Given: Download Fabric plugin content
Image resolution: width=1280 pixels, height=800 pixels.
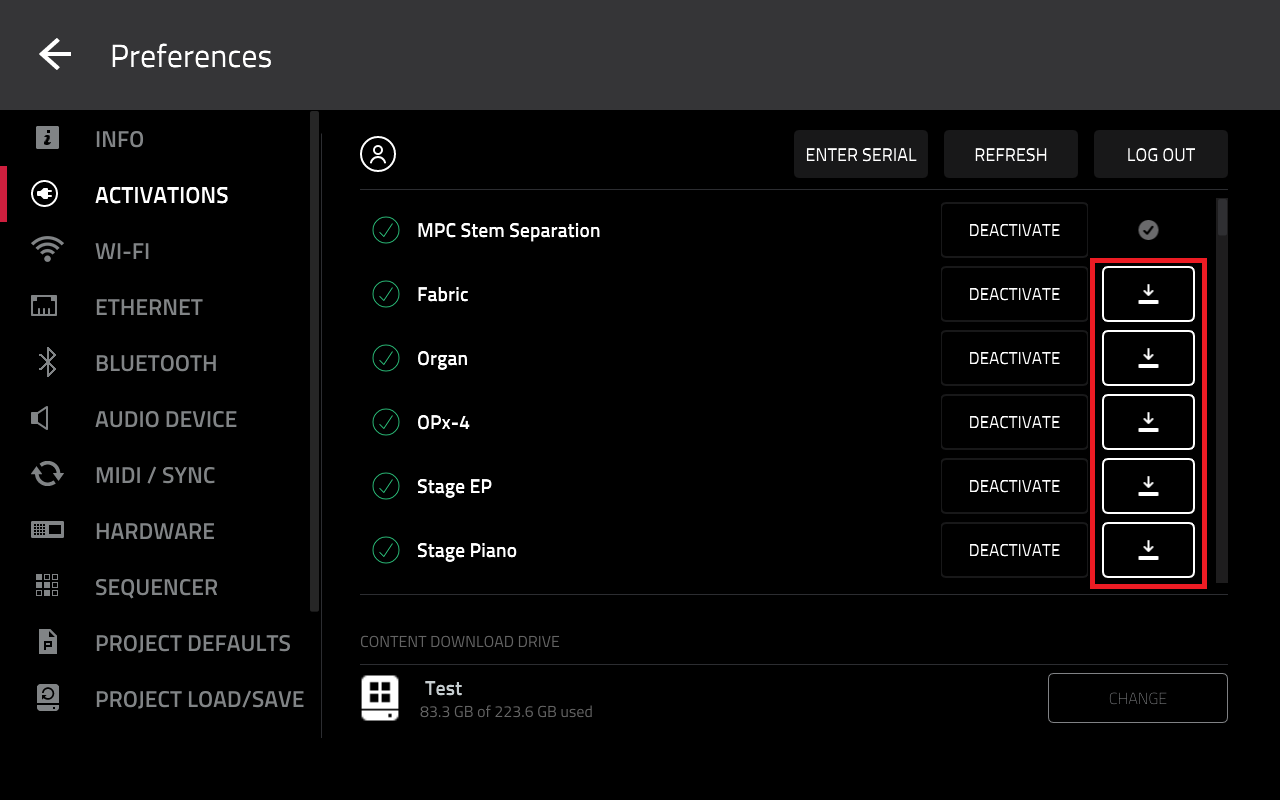Looking at the screenshot, I should tap(1148, 294).
